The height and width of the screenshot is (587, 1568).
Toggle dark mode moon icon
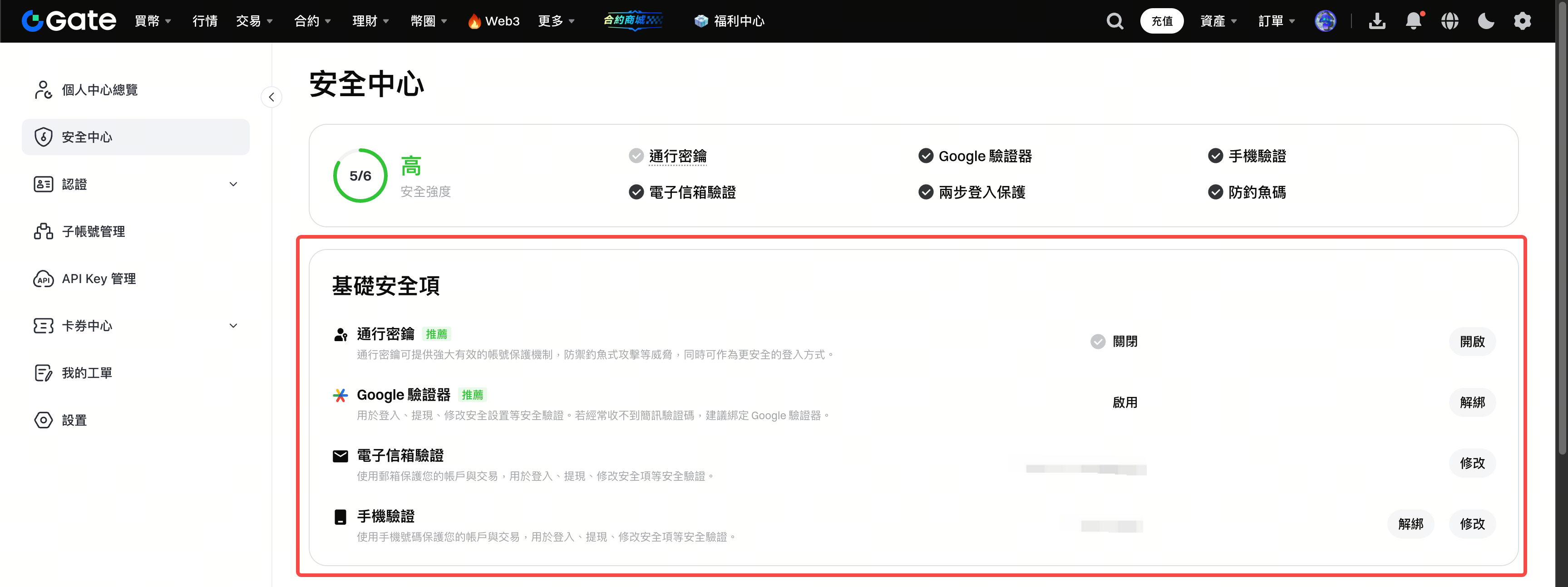pyautogui.click(x=1486, y=21)
